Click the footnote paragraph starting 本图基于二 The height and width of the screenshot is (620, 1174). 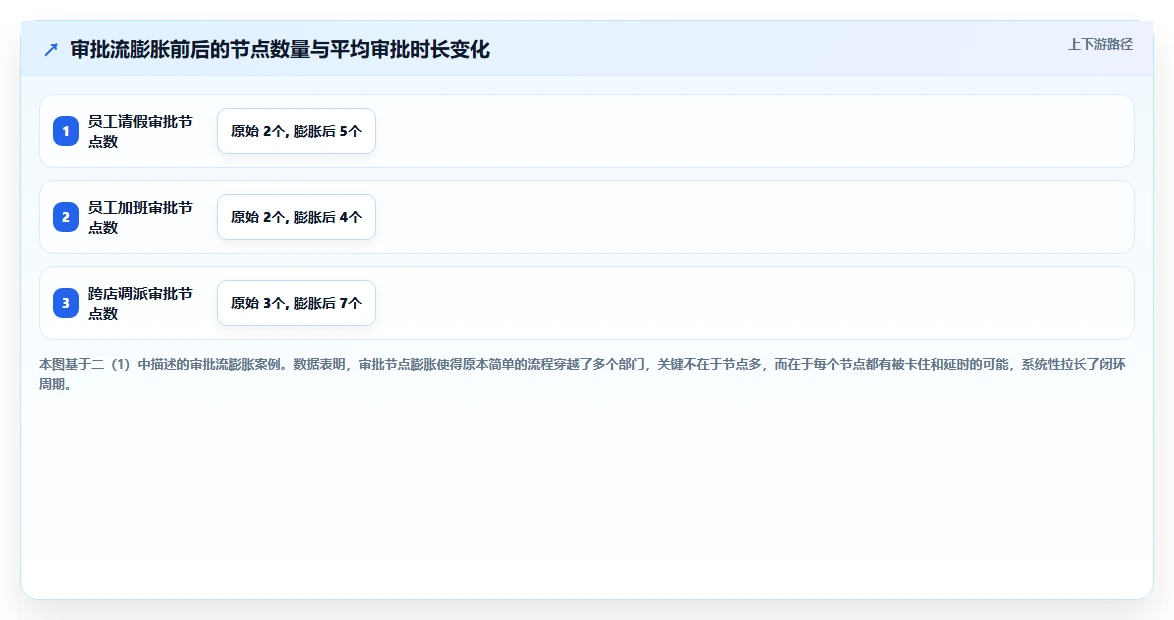pyautogui.click(x=583, y=374)
